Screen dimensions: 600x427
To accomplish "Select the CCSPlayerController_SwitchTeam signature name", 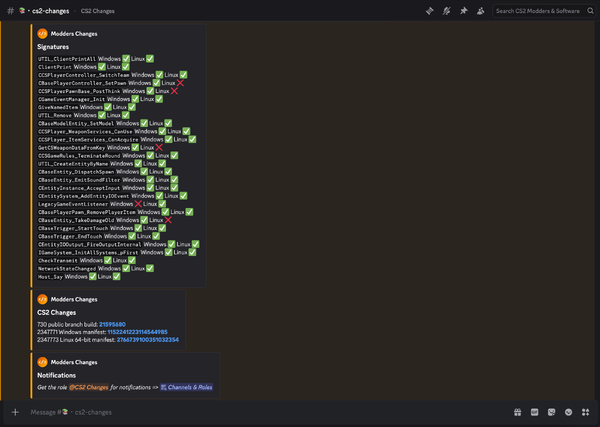I will coord(83,75).
